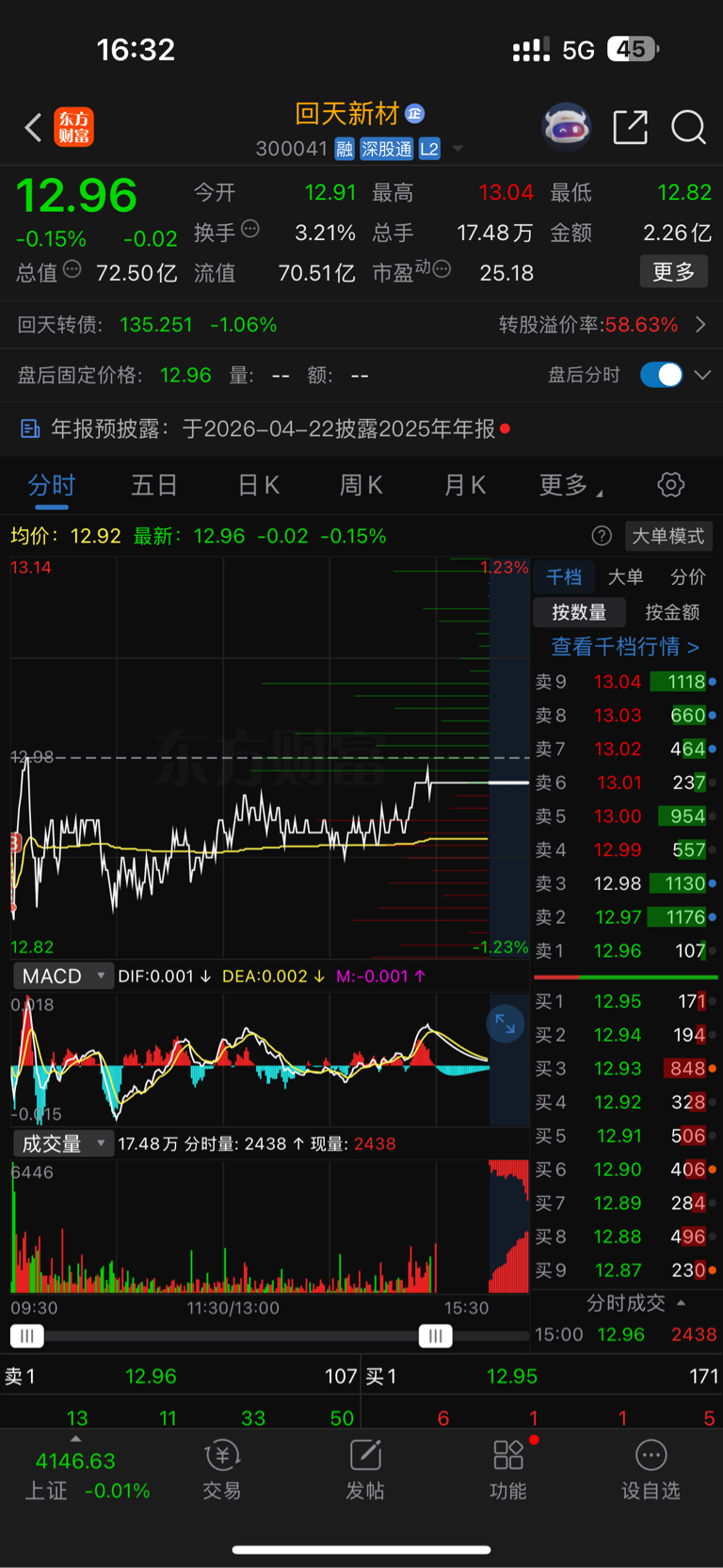The height and width of the screenshot is (1568, 723).
Task: Open the robot assistant avatar
Action: [566, 127]
